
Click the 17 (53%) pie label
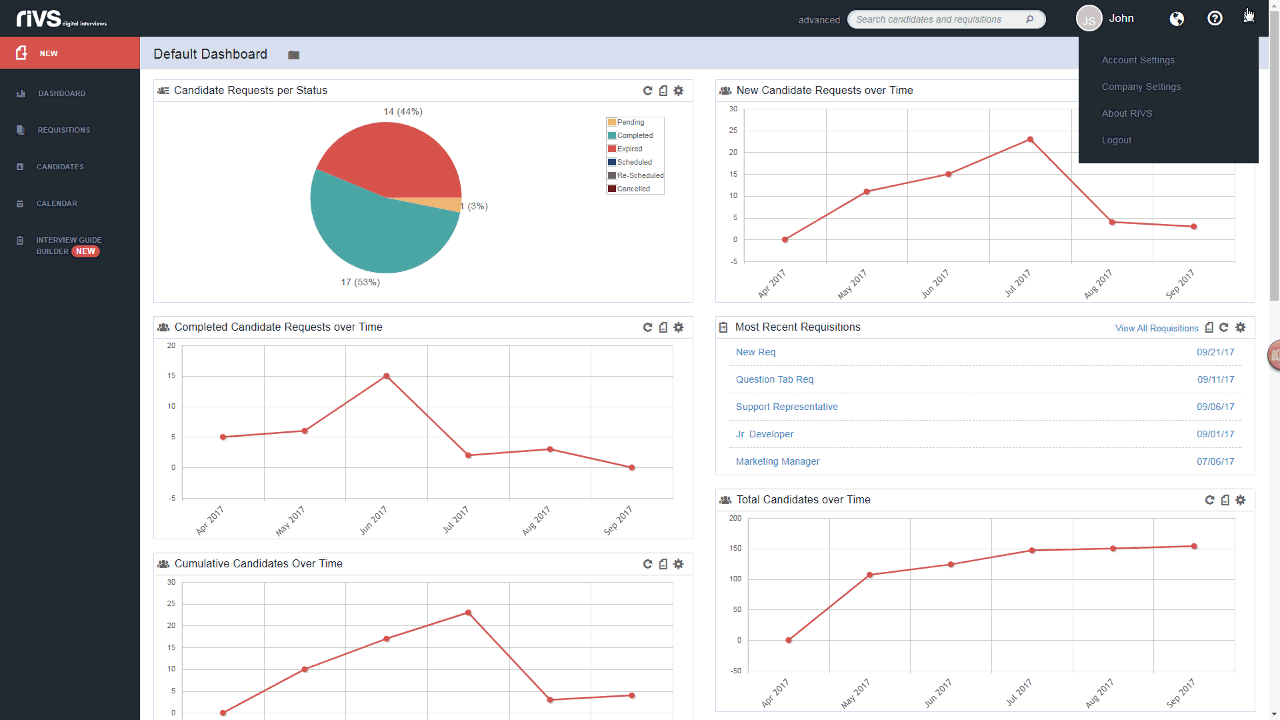360,282
